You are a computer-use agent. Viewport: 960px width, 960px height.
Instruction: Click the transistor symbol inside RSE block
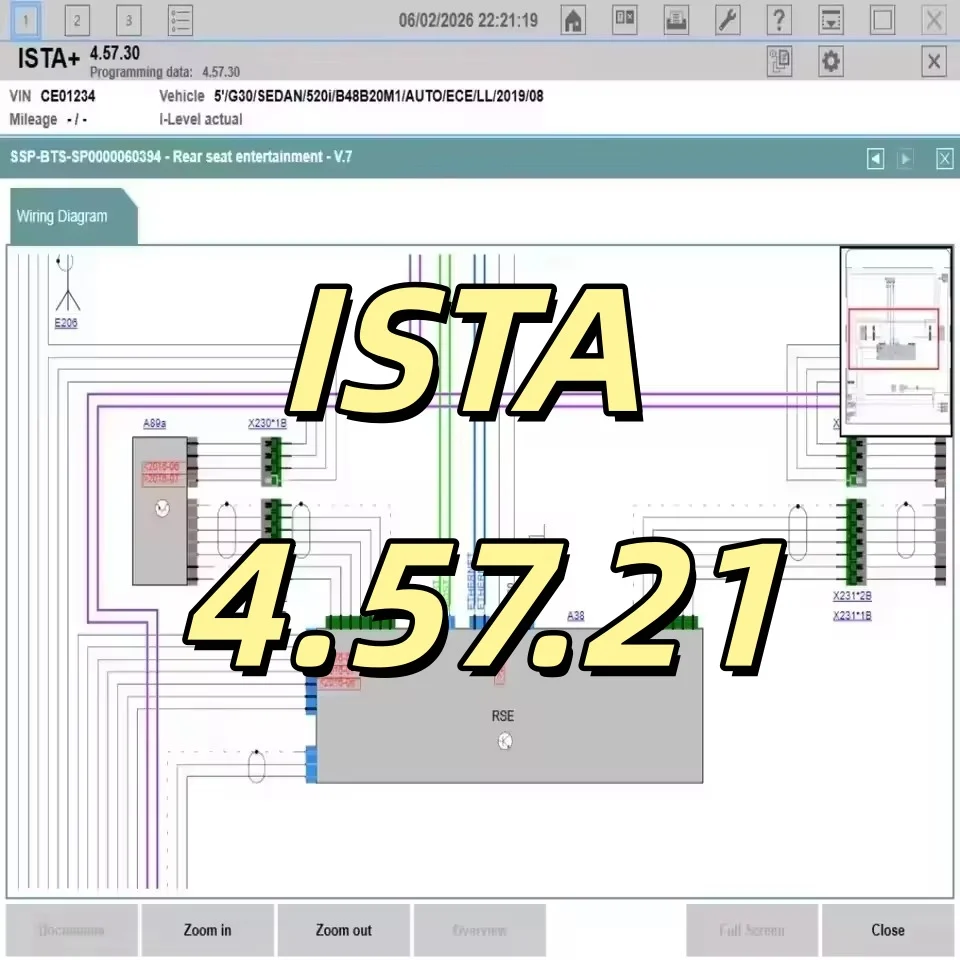(x=504, y=741)
